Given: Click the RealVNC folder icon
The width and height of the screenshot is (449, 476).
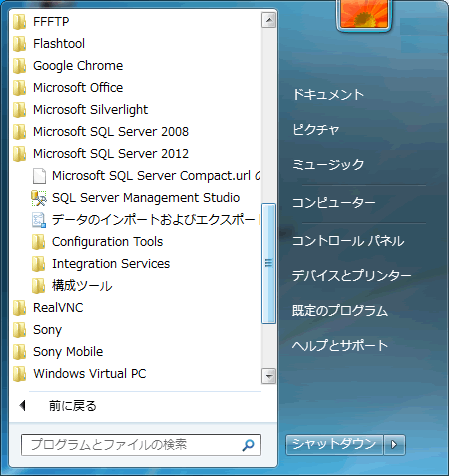Looking at the screenshot, I should (x=19, y=308).
